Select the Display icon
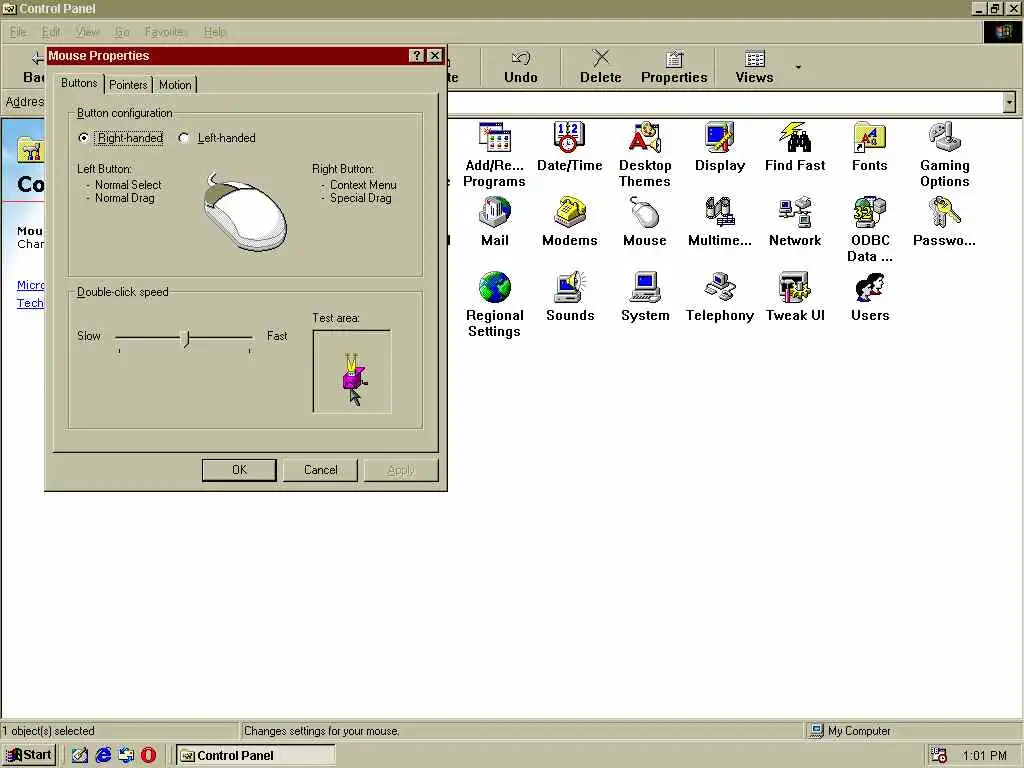The image size is (1024, 768). [720, 147]
